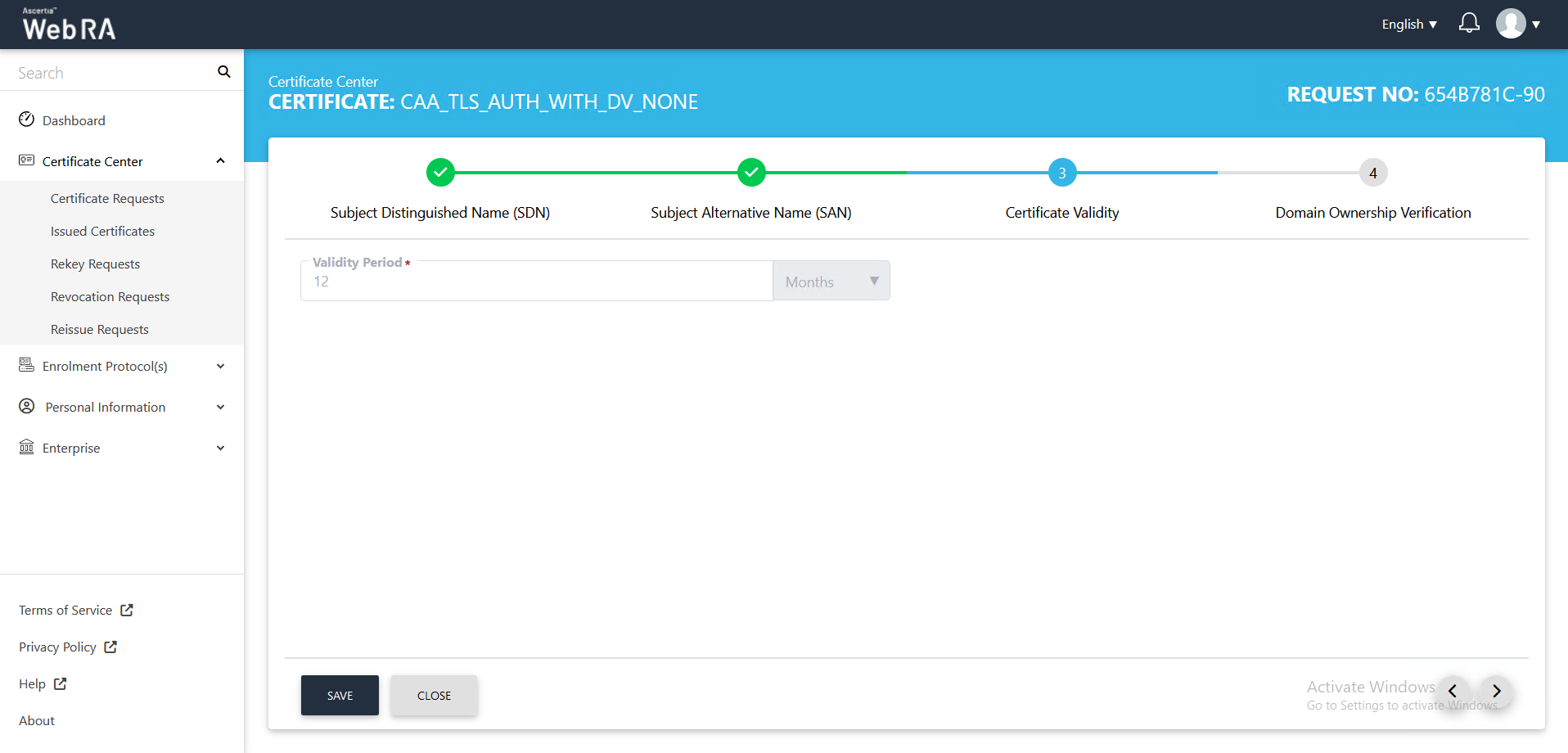Go to next step using right arrow
The image size is (1568, 753).
pyautogui.click(x=1496, y=691)
